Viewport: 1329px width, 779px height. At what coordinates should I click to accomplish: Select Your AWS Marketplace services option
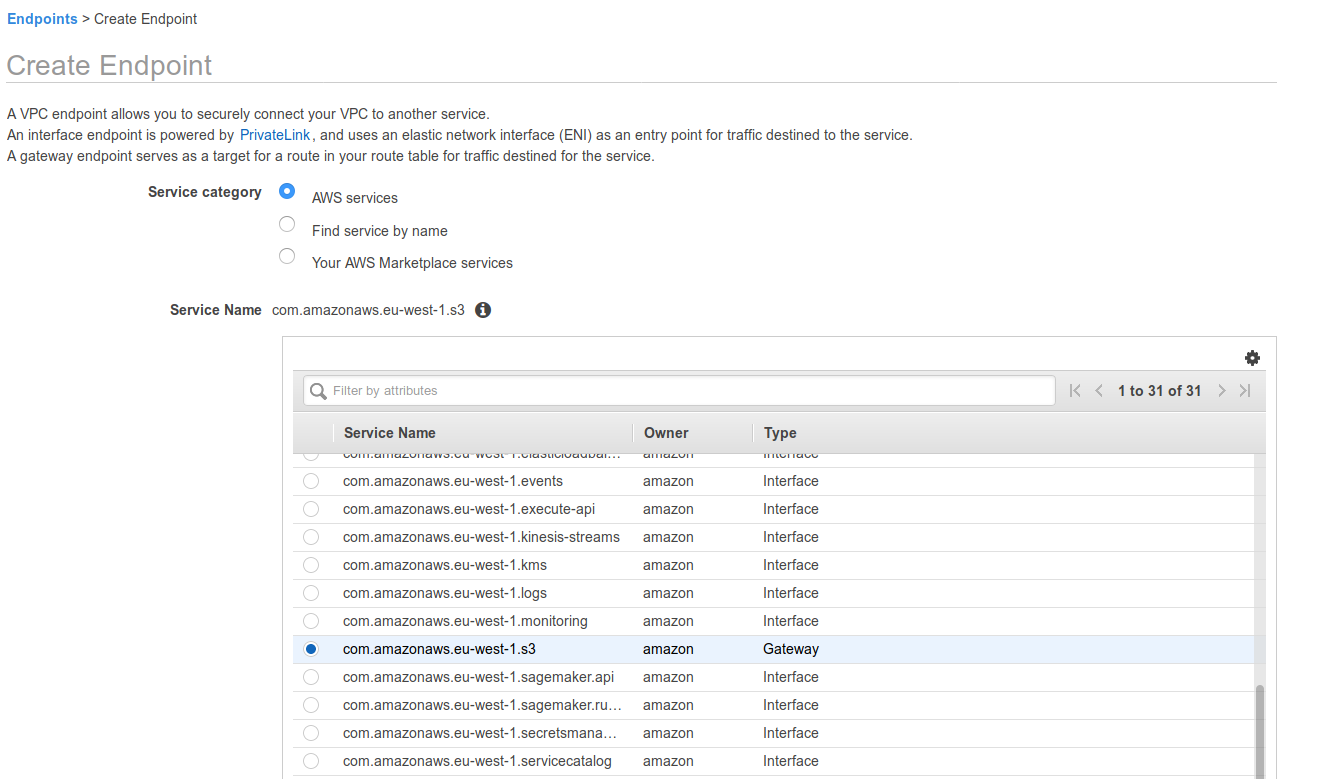click(x=287, y=256)
